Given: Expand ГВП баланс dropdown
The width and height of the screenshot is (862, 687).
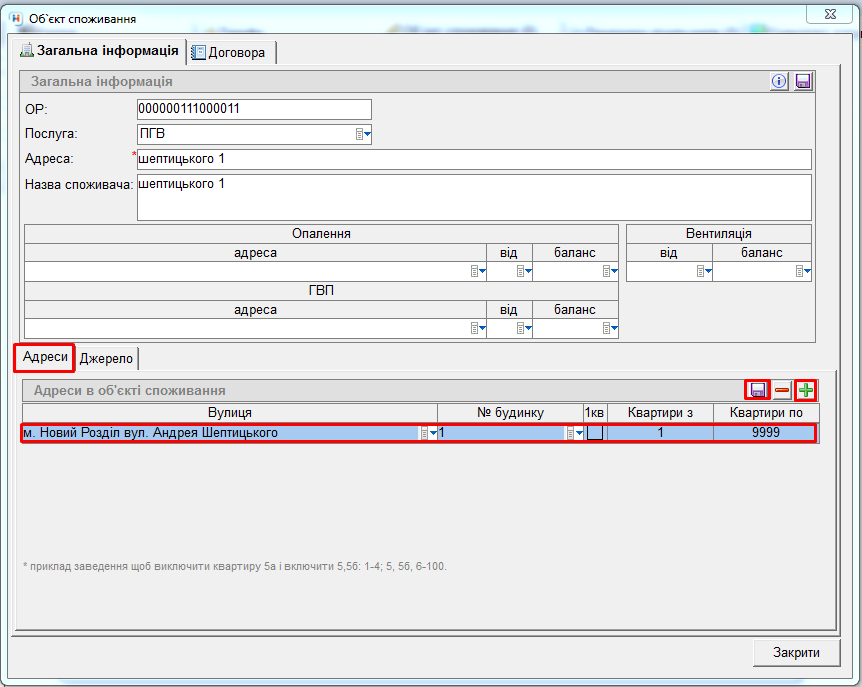Looking at the screenshot, I should [x=609, y=328].
